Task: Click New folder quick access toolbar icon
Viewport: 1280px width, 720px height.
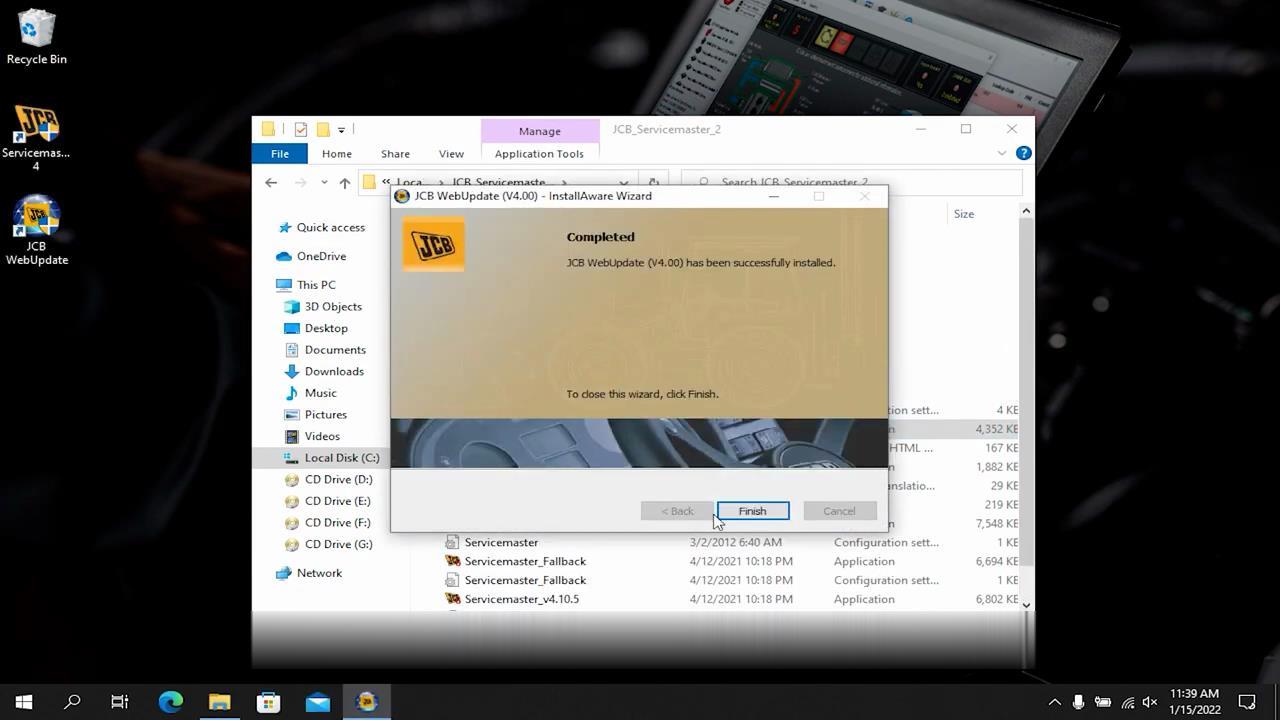Action: pos(323,129)
